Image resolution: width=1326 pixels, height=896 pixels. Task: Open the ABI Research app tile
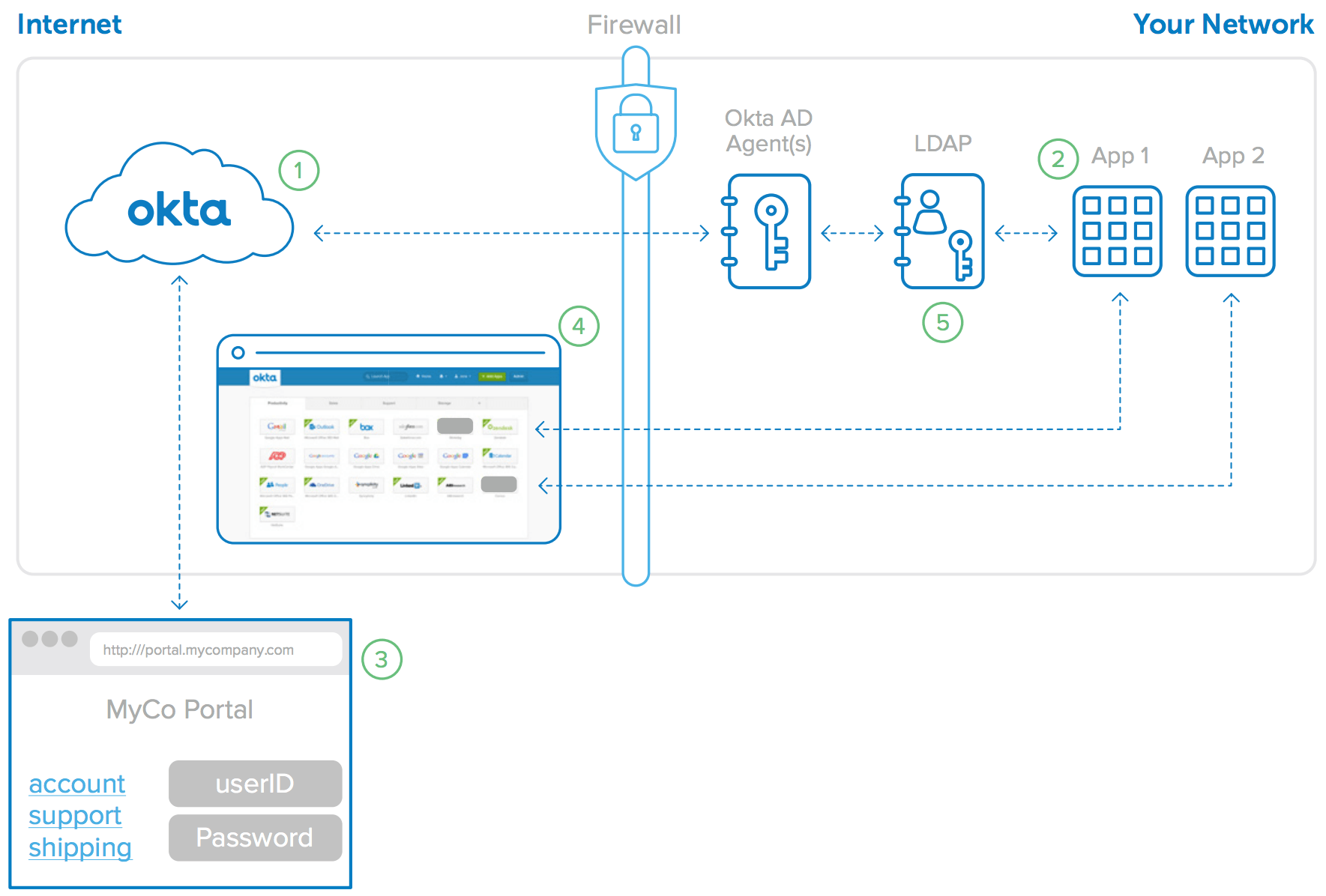click(455, 485)
